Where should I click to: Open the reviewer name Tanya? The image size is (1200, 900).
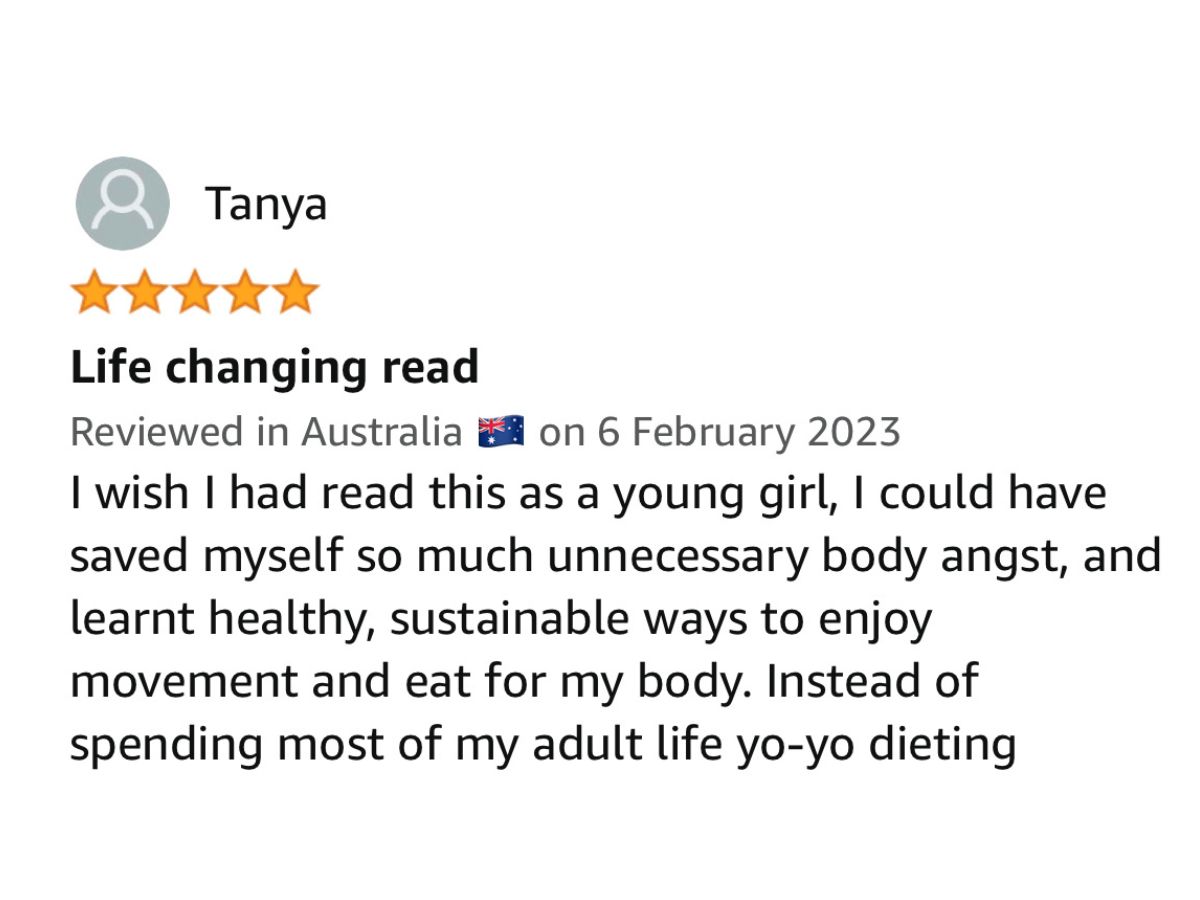tap(266, 204)
